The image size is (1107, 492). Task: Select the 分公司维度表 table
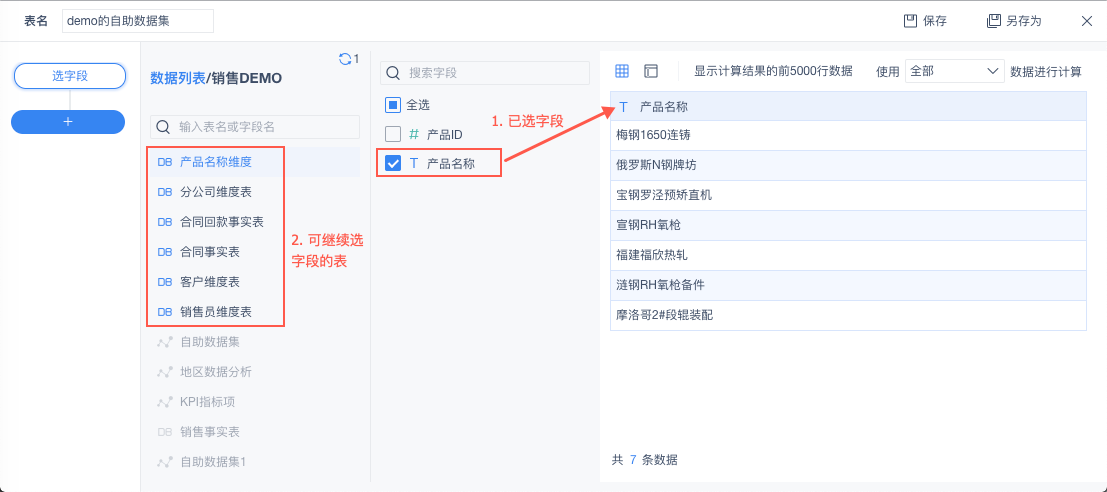pyautogui.click(x=215, y=192)
